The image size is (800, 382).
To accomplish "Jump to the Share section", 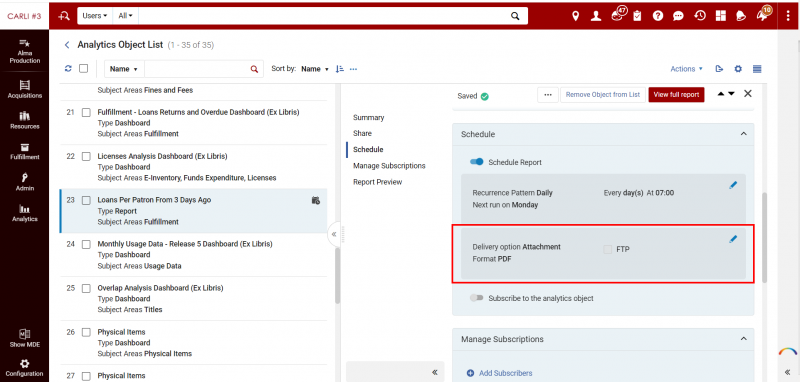I will 362,133.
